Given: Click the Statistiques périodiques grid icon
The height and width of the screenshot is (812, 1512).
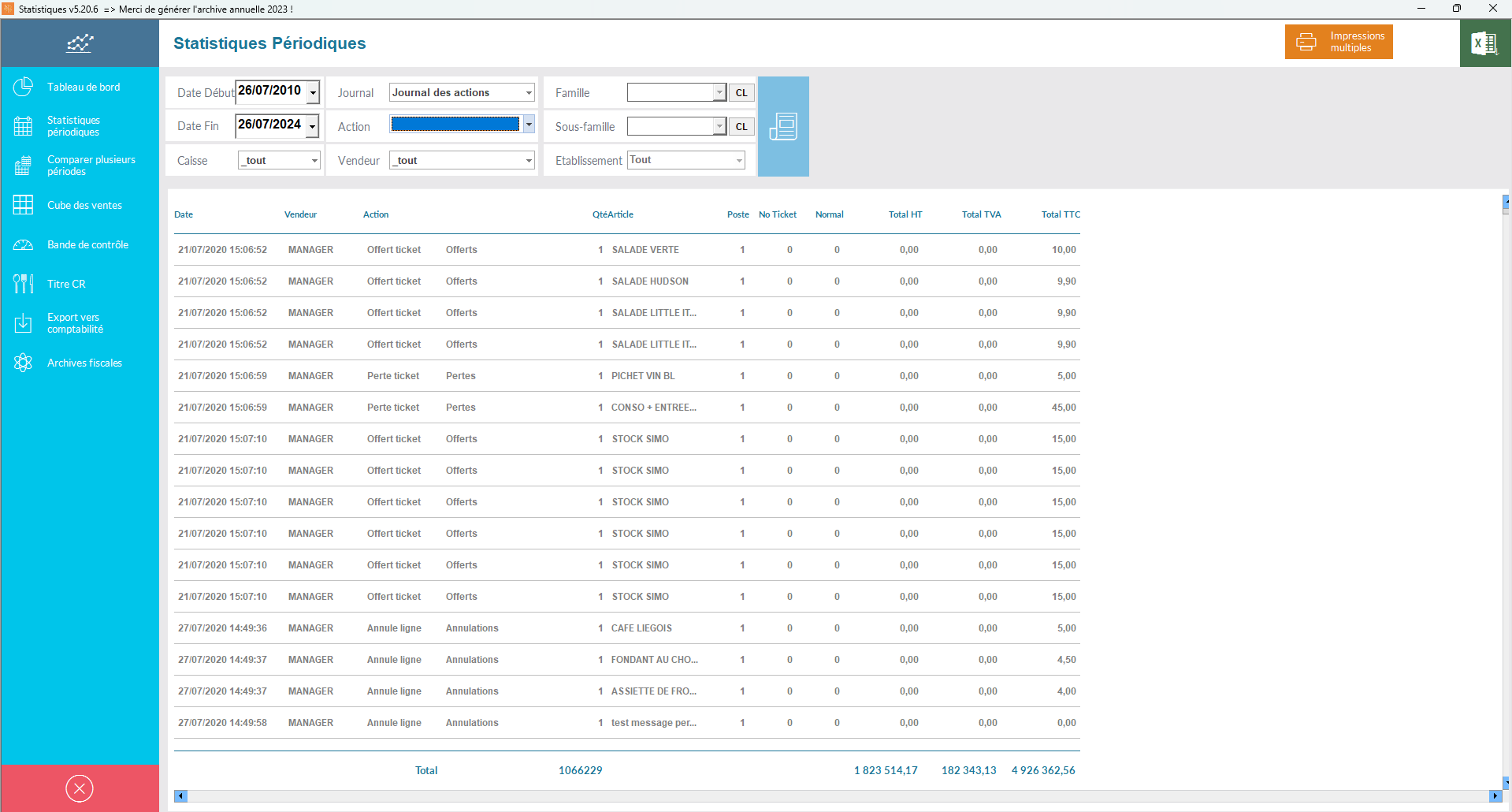Looking at the screenshot, I should 24,126.
